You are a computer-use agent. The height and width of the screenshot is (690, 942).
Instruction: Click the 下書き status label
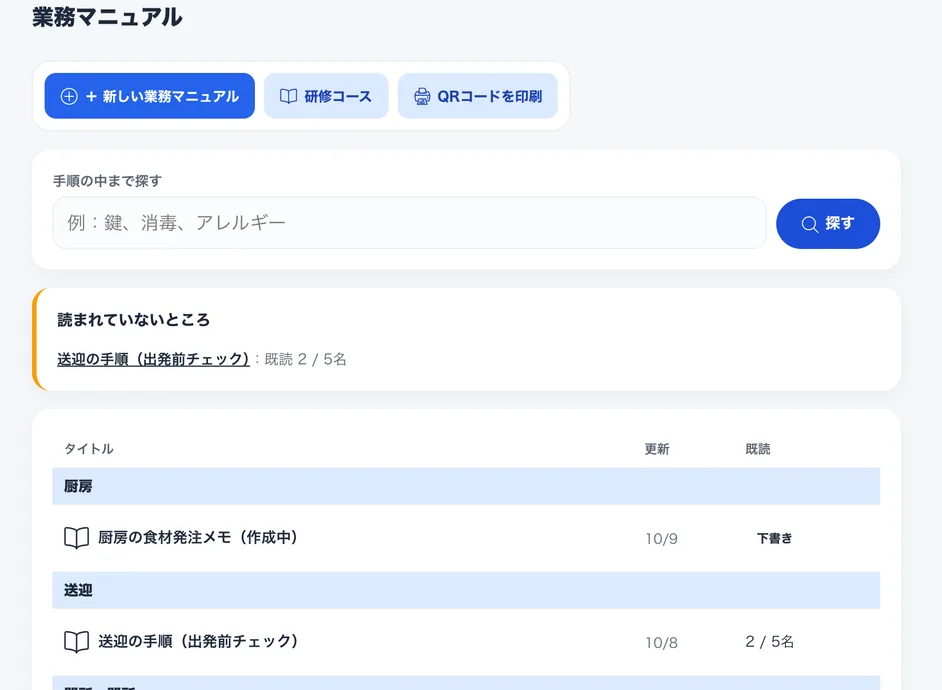pyautogui.click(x=774, y=538)
